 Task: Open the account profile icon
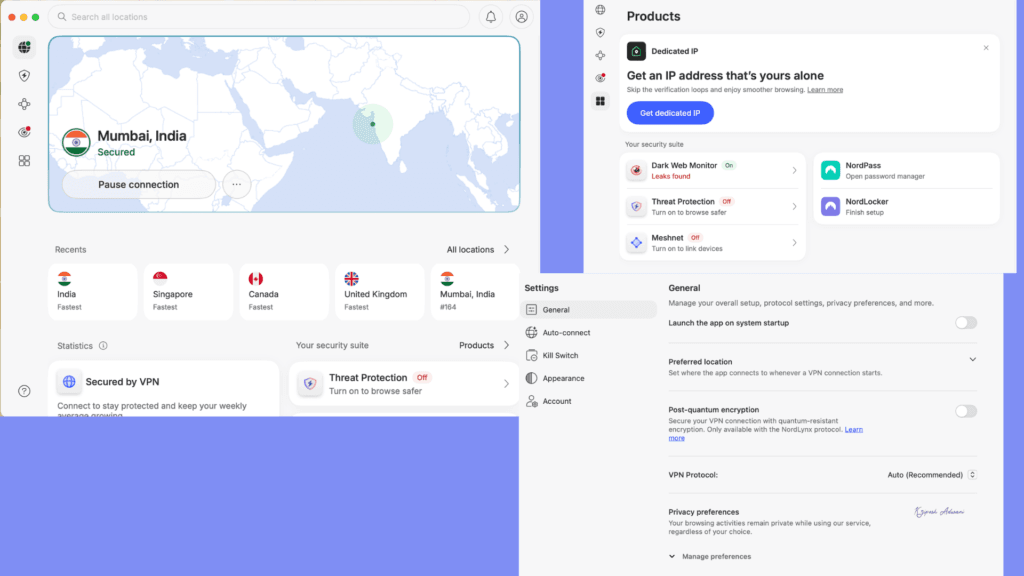(x=521, y=17)
